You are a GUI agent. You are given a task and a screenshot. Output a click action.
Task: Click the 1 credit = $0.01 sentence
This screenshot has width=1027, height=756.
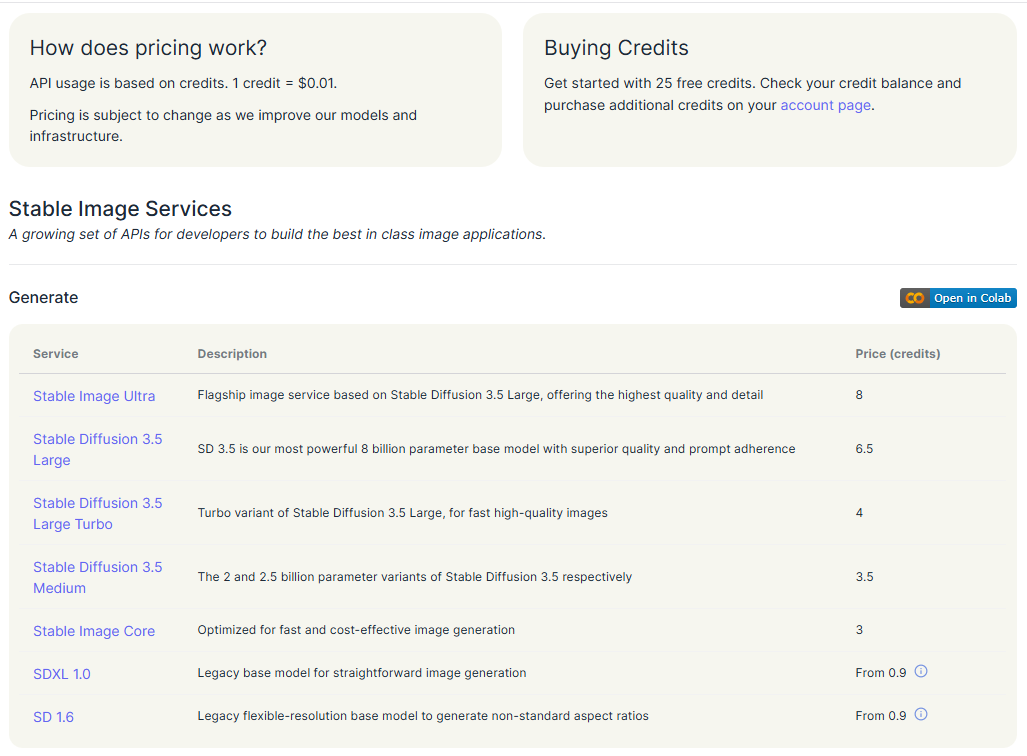click(183, 83)
